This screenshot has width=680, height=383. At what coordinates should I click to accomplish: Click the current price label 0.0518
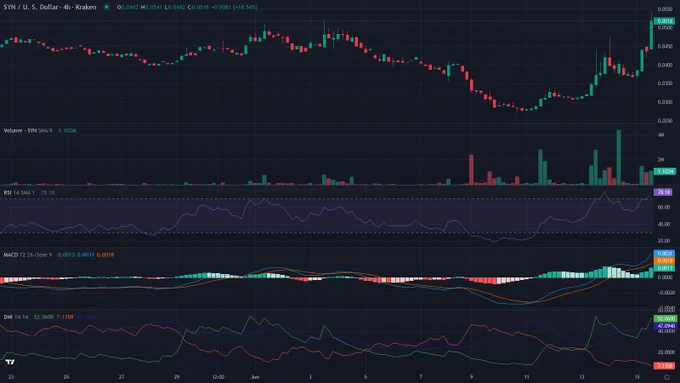[x=664, y=21]
